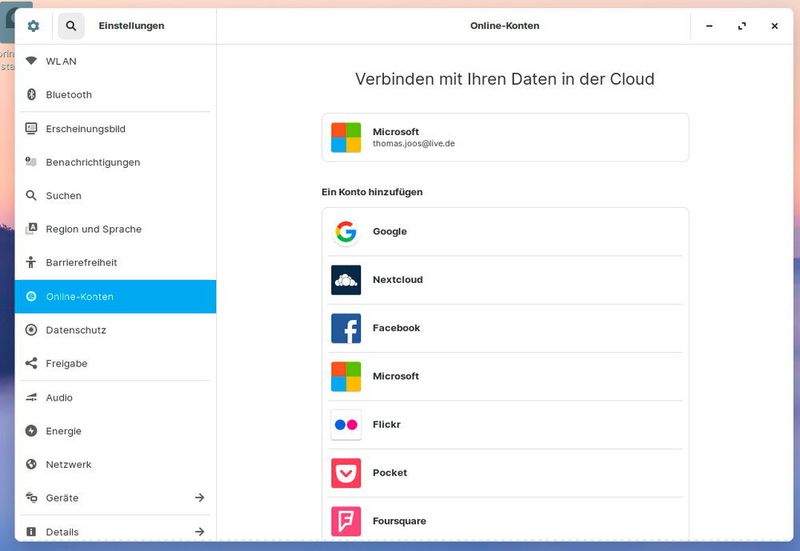800x551 pixels.
Task: Click the Audio icon in sidebar
Action: click(31, 397)
